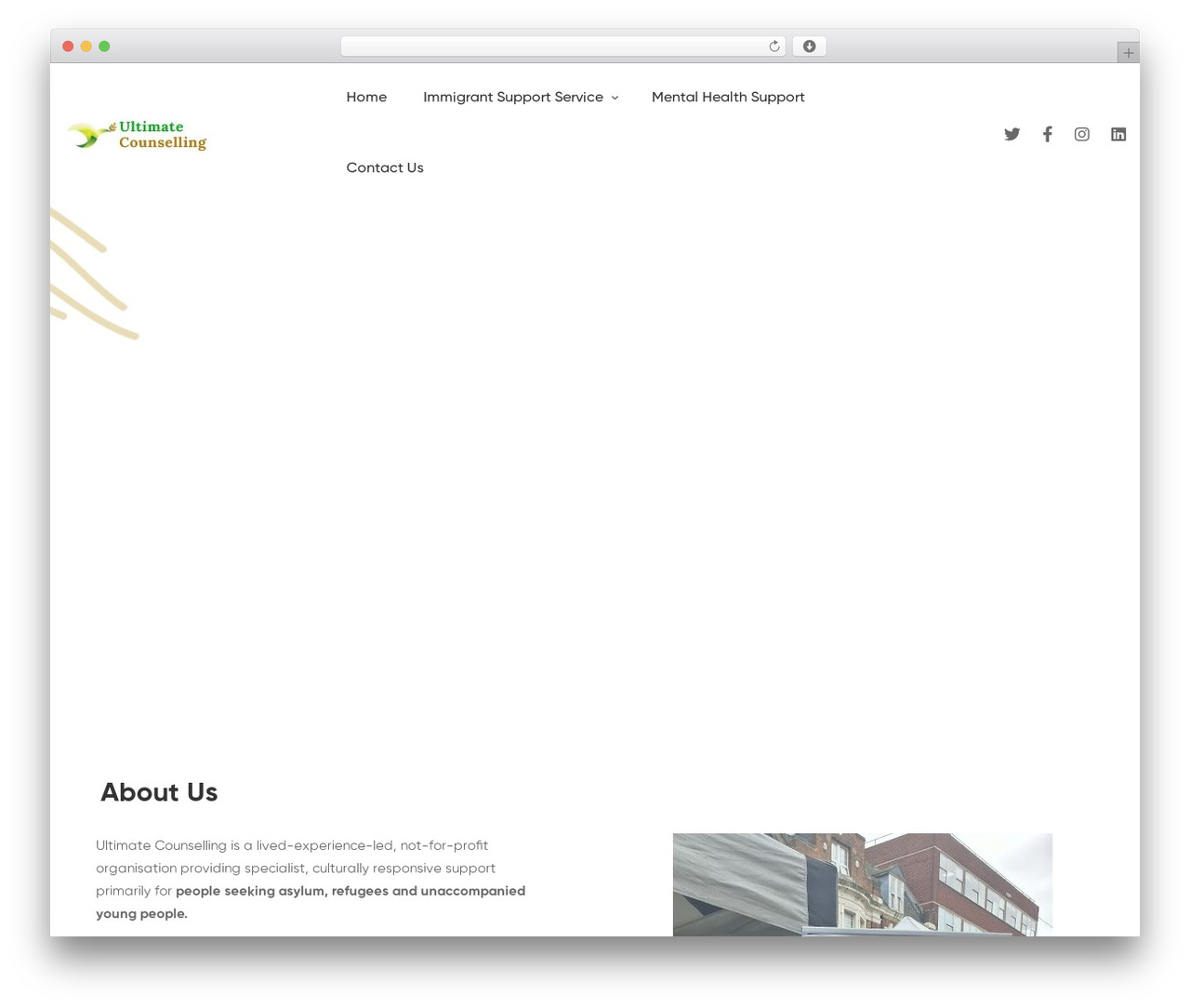Screen dimensions: 1190x1008
Task: Open a new browser tab
Action: point(1128,53)
